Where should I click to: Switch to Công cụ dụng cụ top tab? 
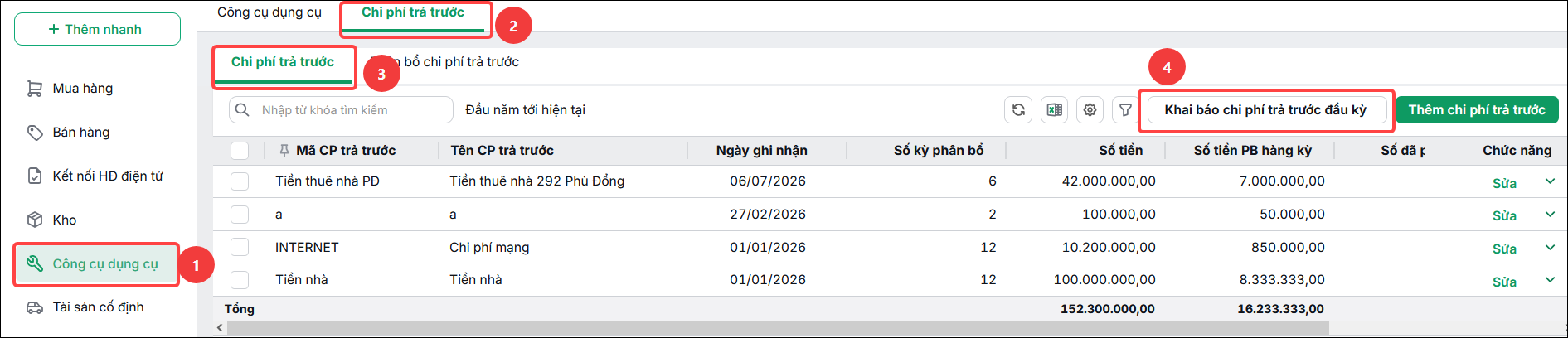tap(269, 12)
